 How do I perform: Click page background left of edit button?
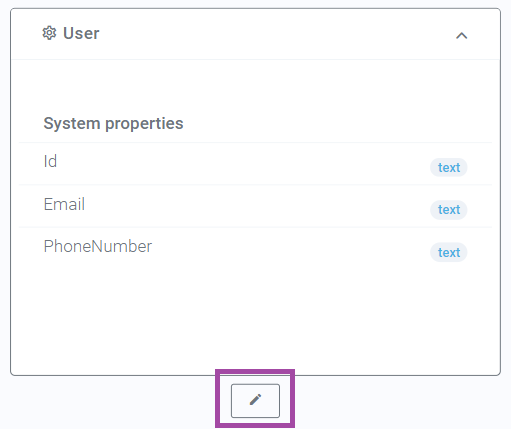(x=110, y=402)
